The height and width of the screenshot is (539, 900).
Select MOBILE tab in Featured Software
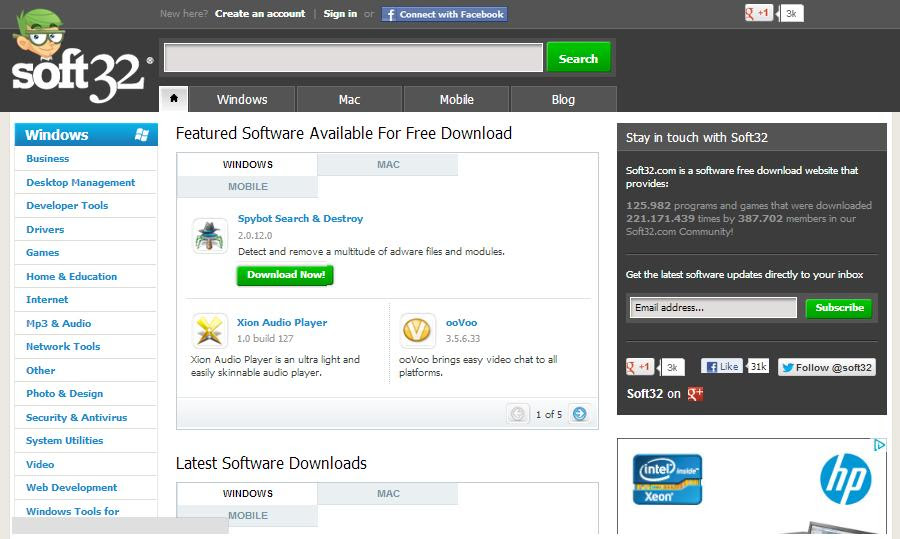[247, 187]
